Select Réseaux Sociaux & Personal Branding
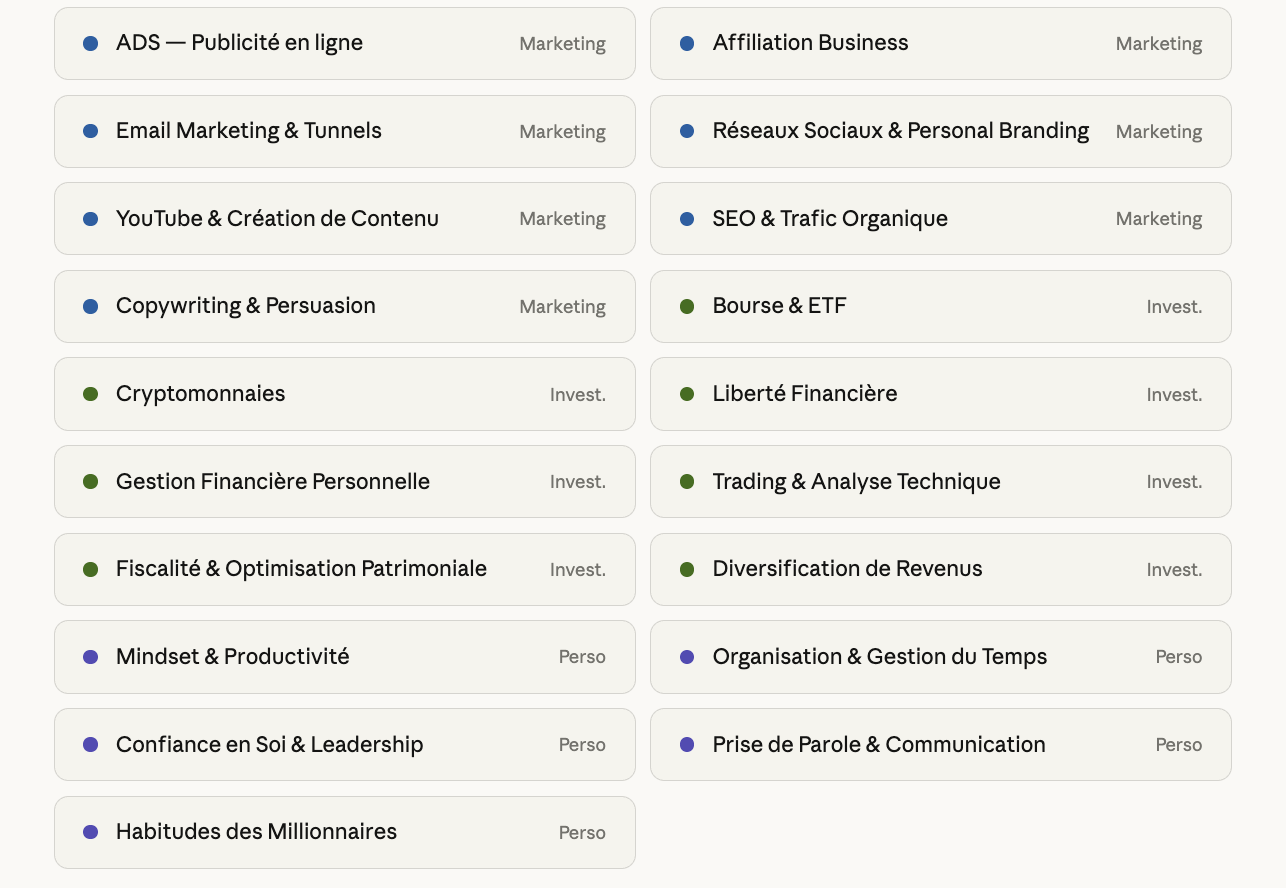Screen dimensions: 1286x888 [900, 131]
